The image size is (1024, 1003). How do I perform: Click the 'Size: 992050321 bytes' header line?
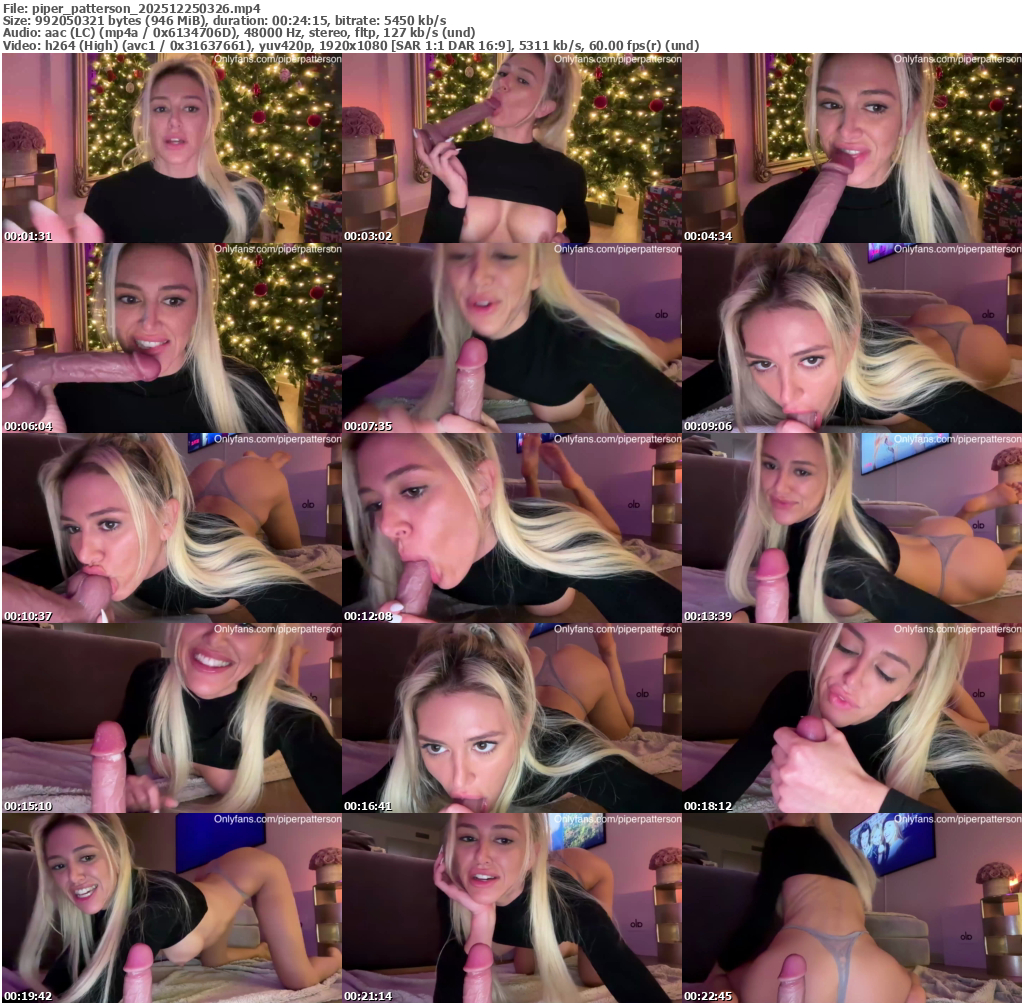[225, 20]
